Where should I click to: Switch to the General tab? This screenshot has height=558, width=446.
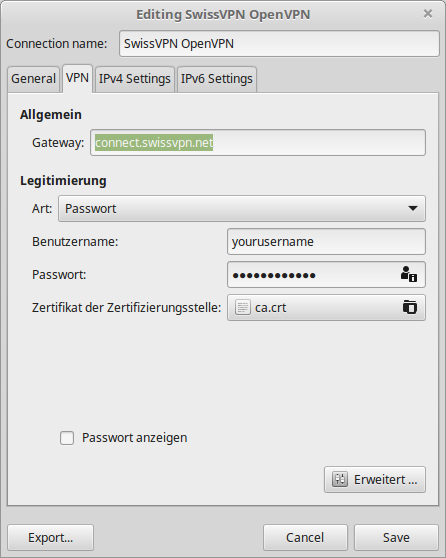33,79
